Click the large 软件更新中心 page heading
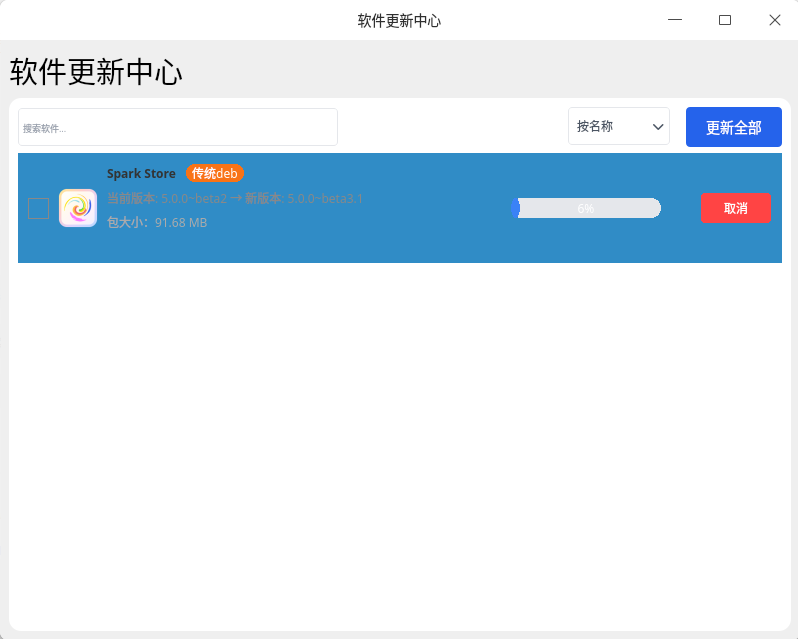The height and width of the screenshot is (639, 798). [96, 72]
